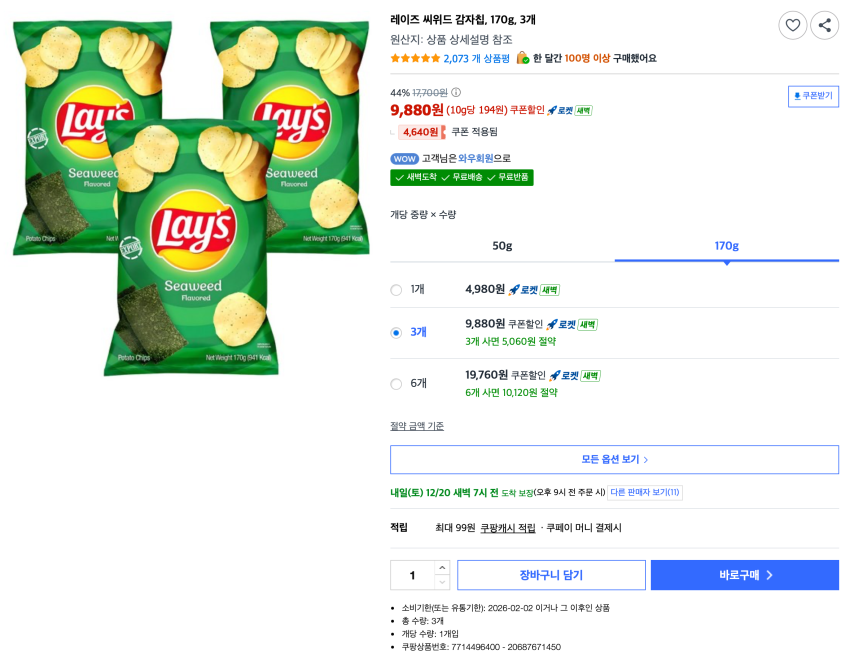
Task: Select the 3개 quantity radio option
Action: click(396, 332)
